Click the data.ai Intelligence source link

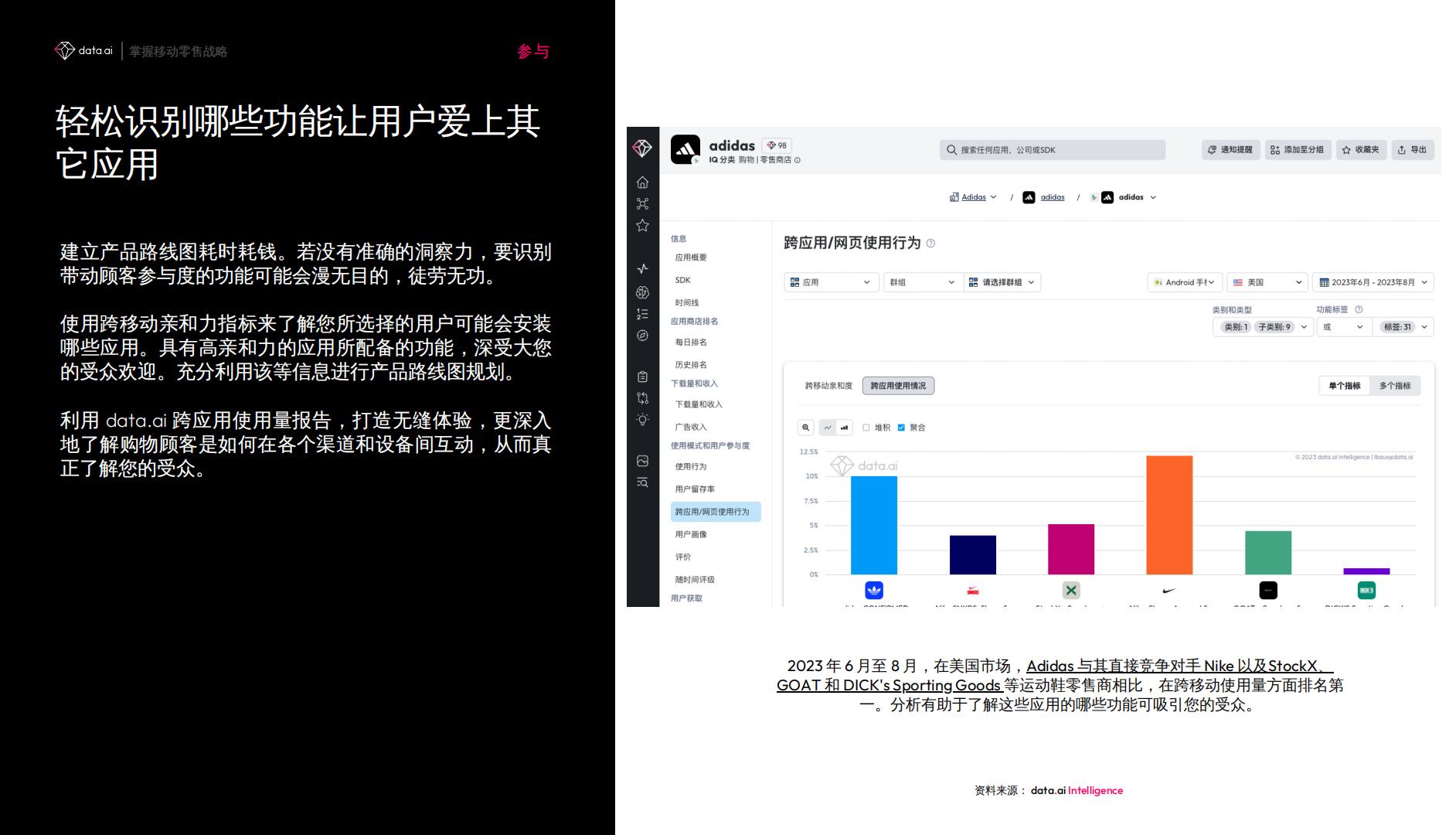pyautogui.click(x=1077, y=790)
